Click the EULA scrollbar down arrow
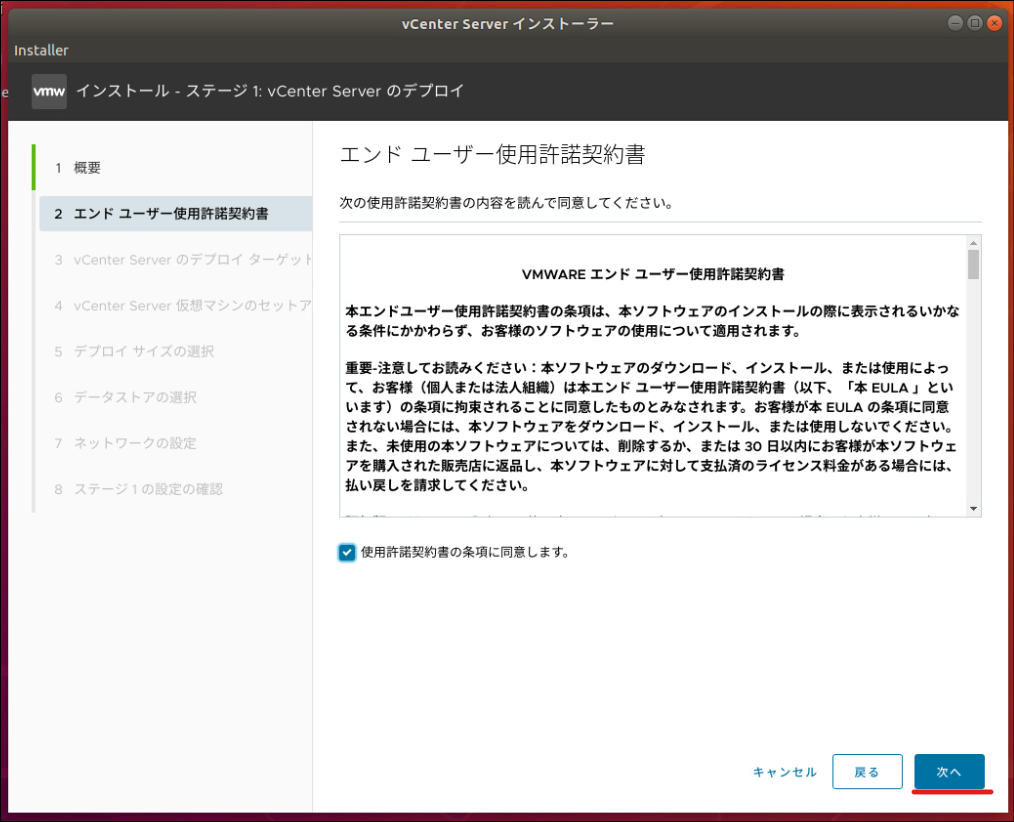The width and height of the screenshot is (1014, 822). click(x=973, y=509)
